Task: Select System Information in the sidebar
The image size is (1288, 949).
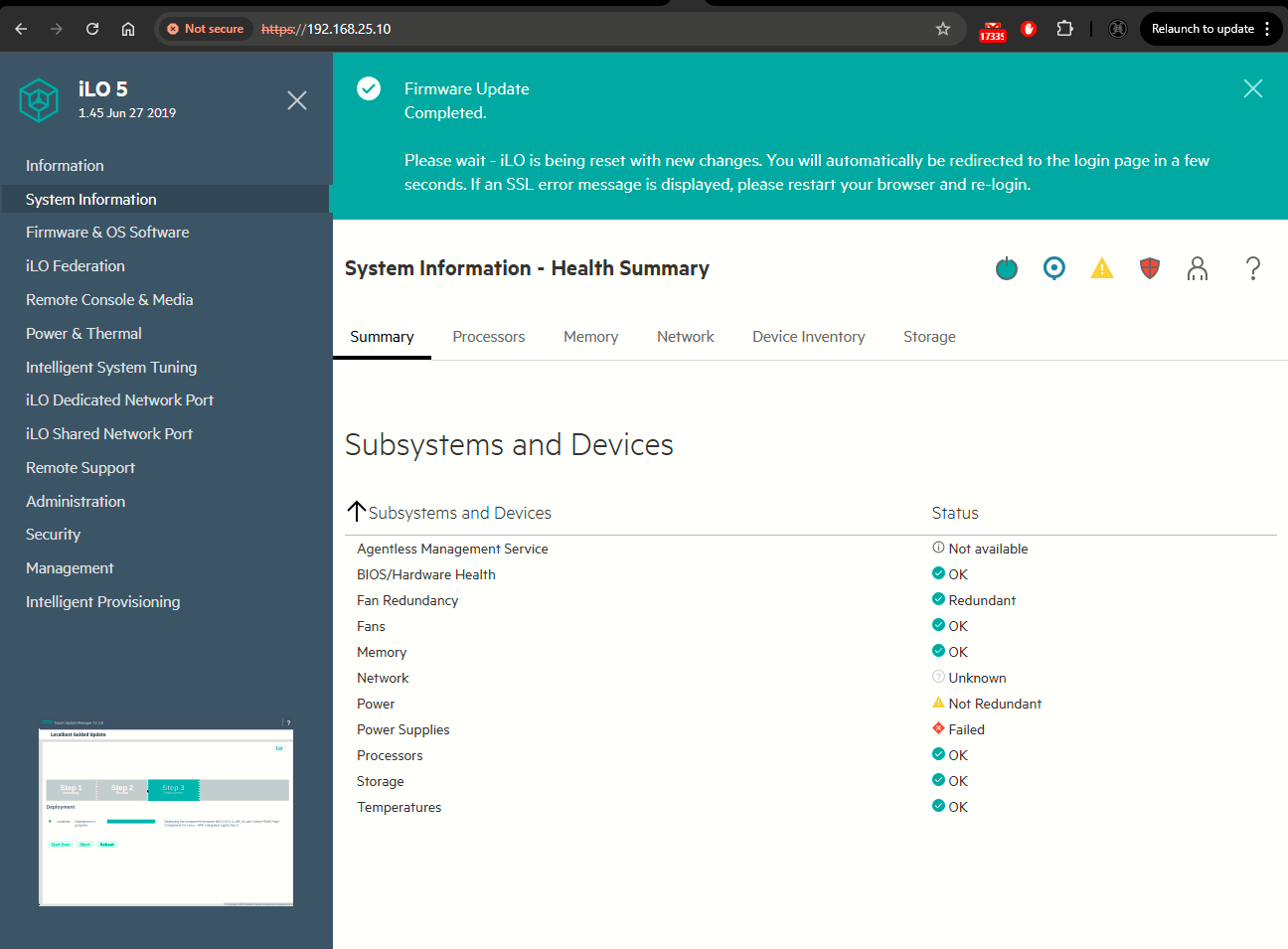Action: (x=166, y=199)
